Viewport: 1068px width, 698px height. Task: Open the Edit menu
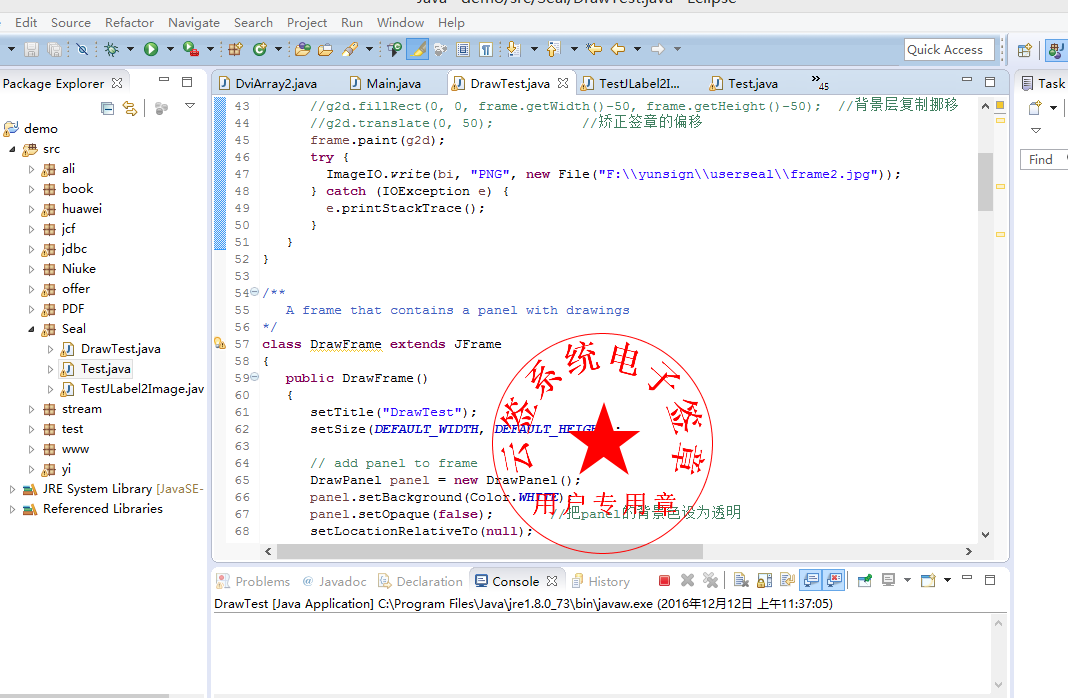[26, 22]
